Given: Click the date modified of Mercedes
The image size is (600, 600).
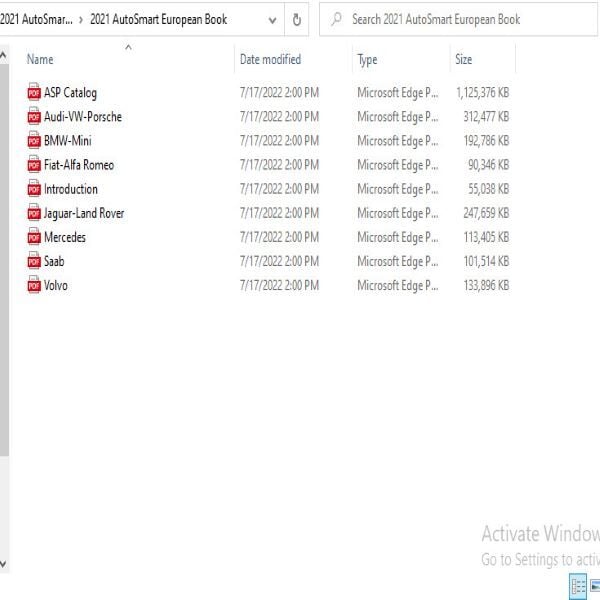Looking at the screenshot, I should tap(279, 237).
